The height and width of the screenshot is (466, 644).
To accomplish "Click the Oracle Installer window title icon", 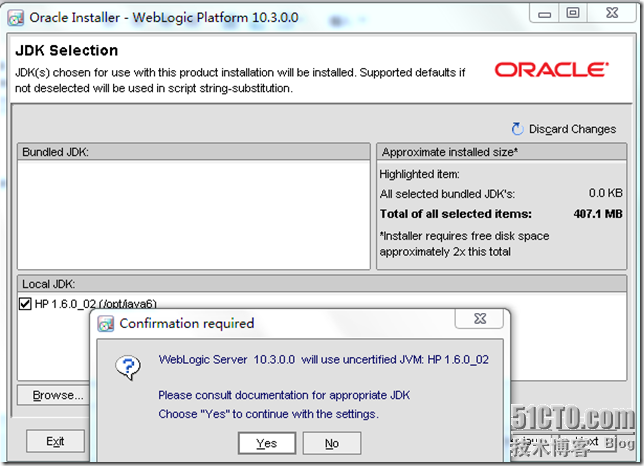I will (x=16, y=18).
